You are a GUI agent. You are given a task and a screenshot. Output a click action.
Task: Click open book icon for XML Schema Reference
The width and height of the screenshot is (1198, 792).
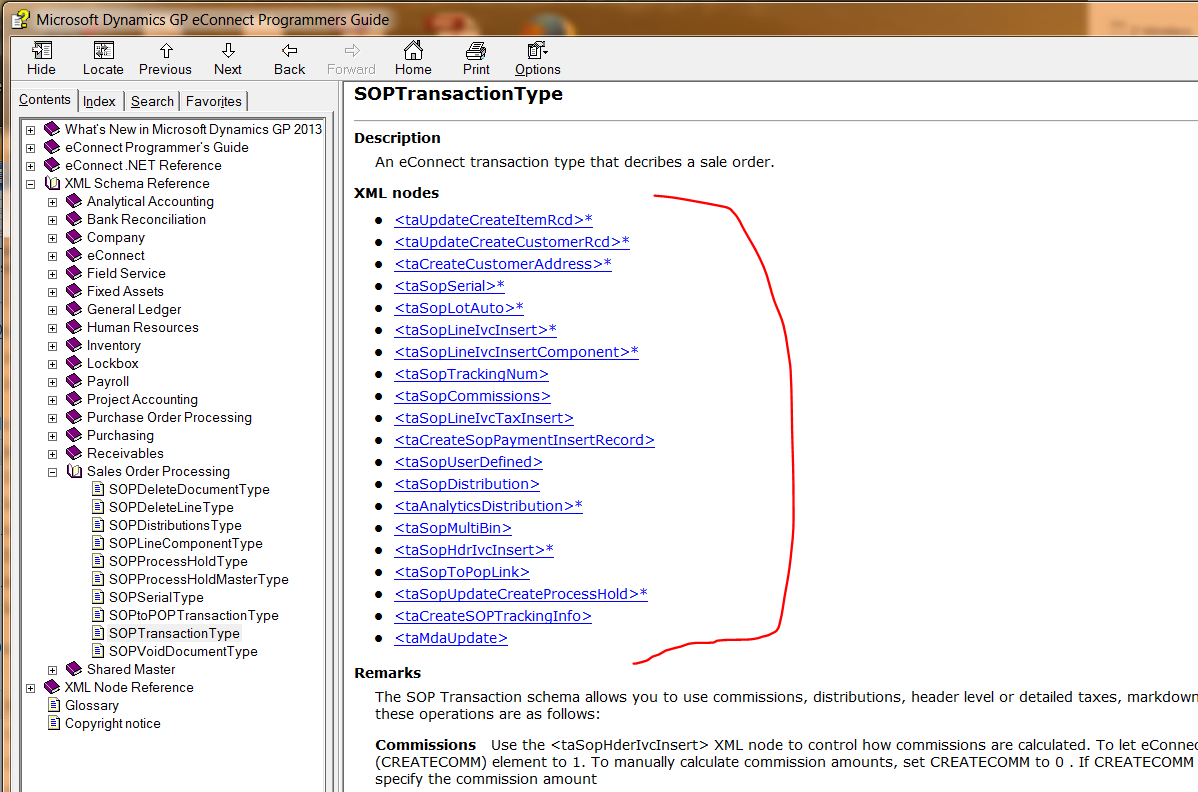tap(52, 183)
